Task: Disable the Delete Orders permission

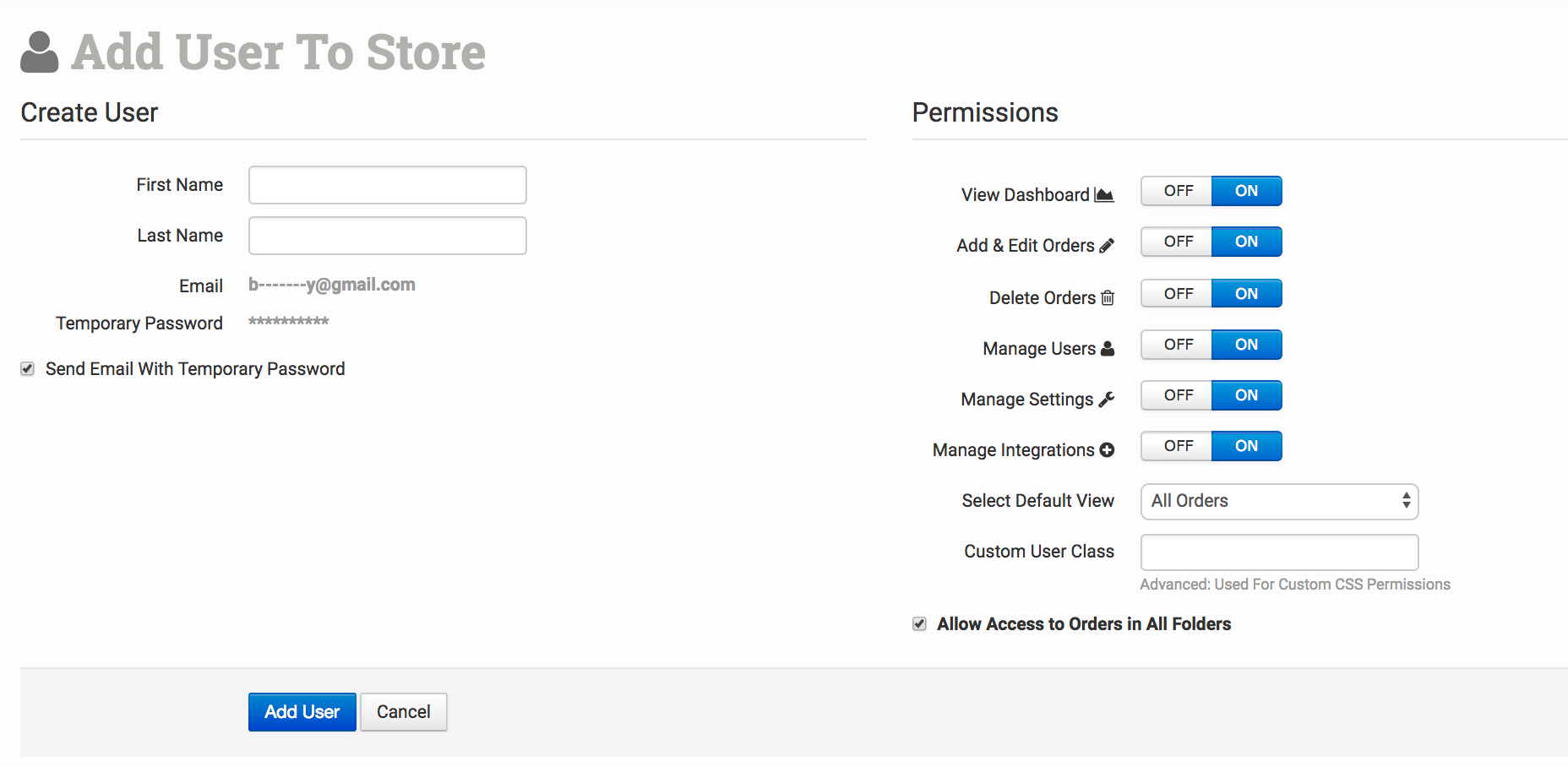Action: pos(1176,293)
